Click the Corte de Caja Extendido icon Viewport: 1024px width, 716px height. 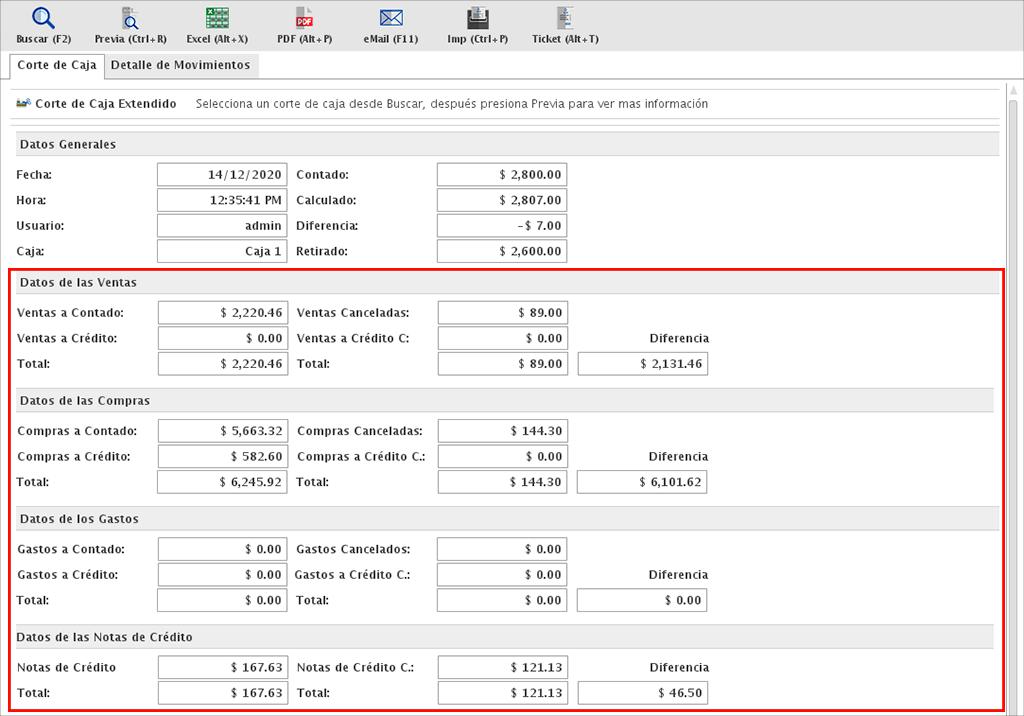pyautogui.click(x=24, y=103)
